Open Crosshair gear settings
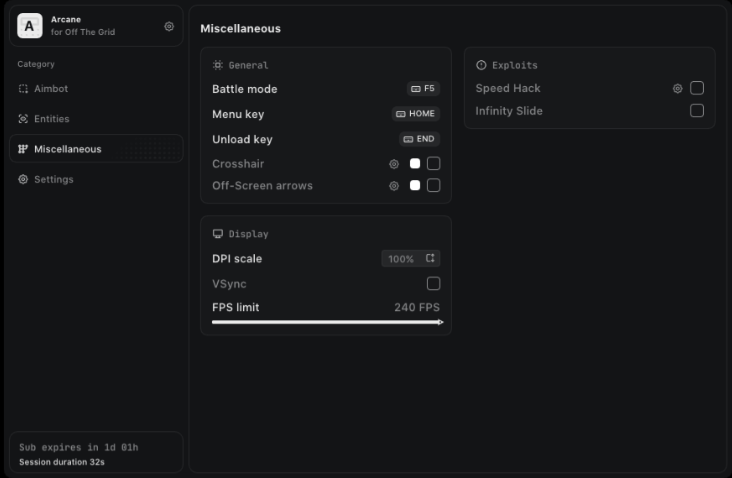The width and height of the screenshot is (732, 478). coord(394,163)
